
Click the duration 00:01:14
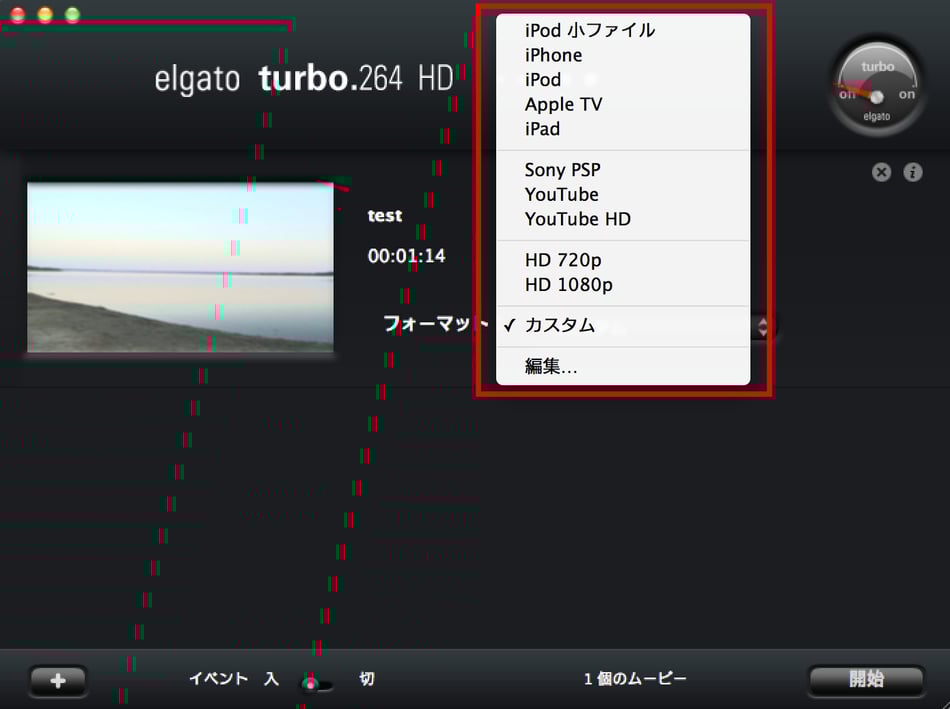(x=407, y=256)
